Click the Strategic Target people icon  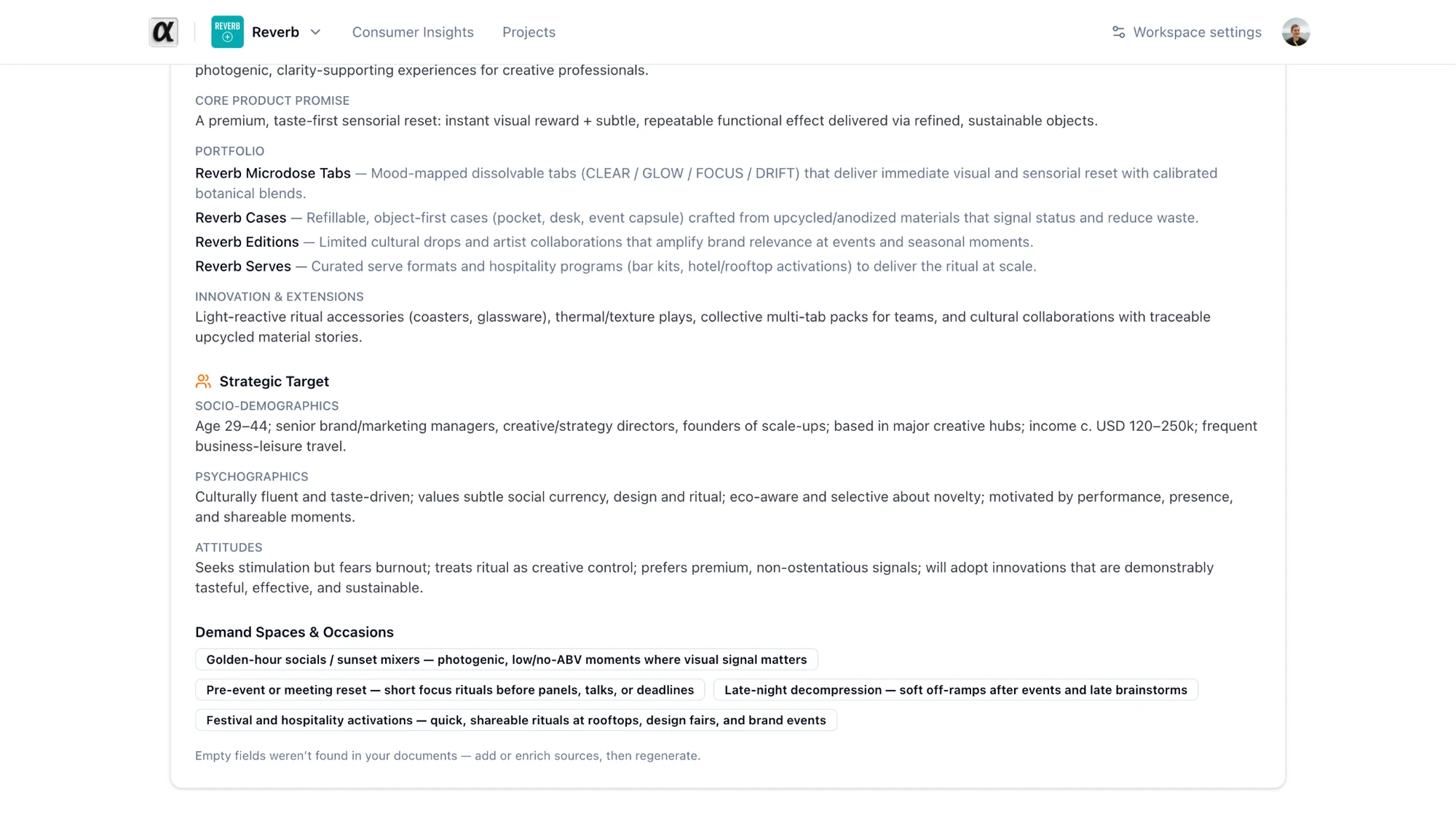pos(203,381)
